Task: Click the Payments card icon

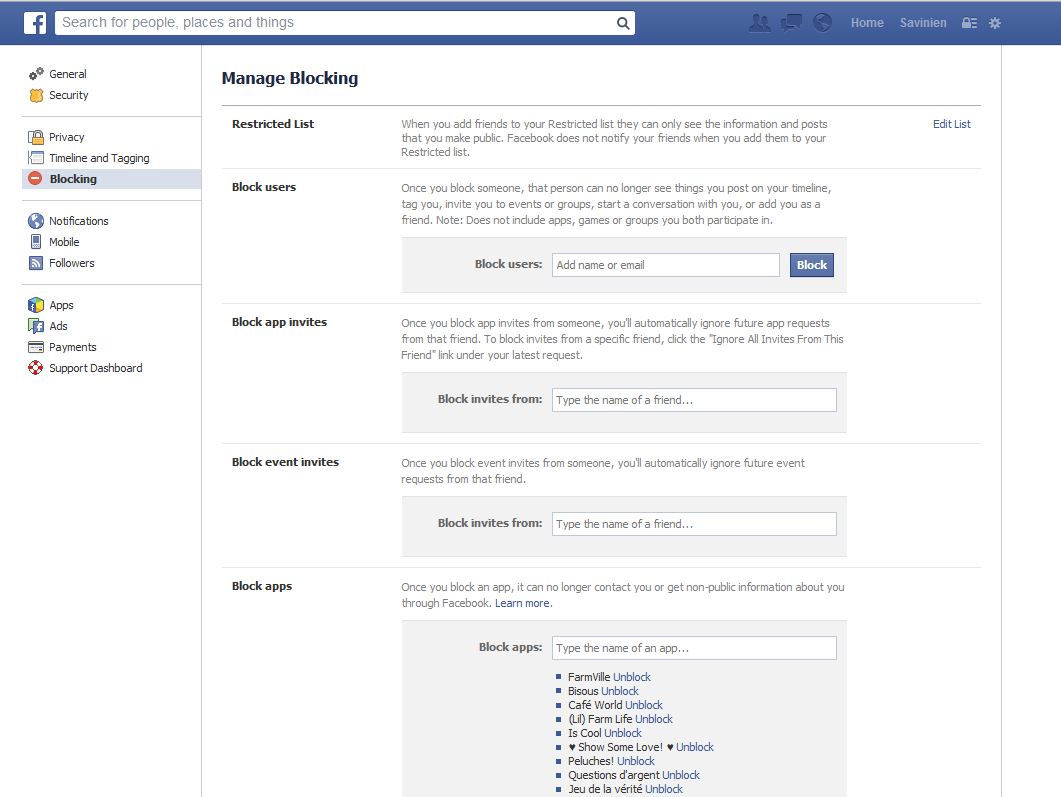Action: 36,347
